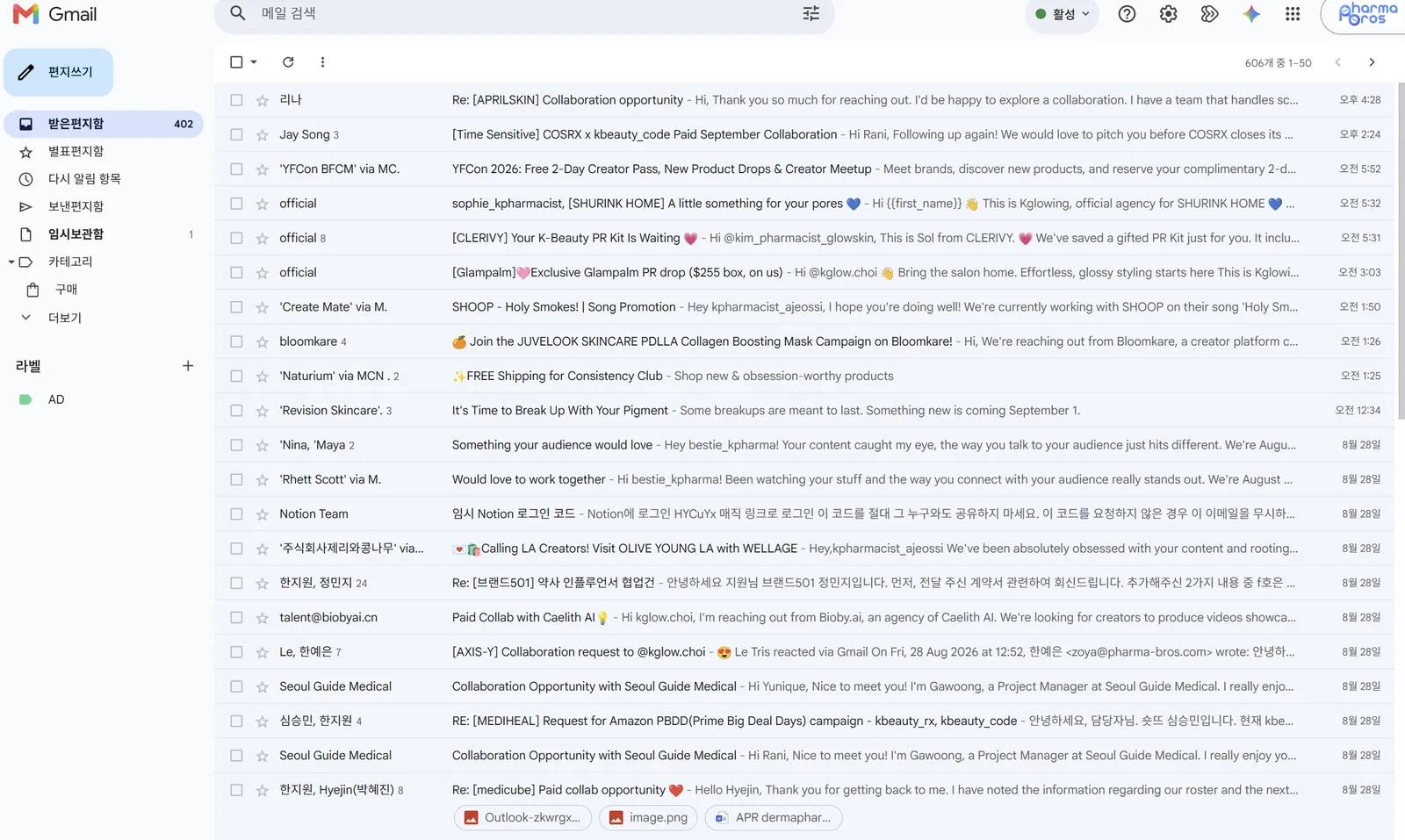The width and height of the screenshot is (1405, 840).
Task: Click the green AD label color tag
Action: tap(25, 399)
